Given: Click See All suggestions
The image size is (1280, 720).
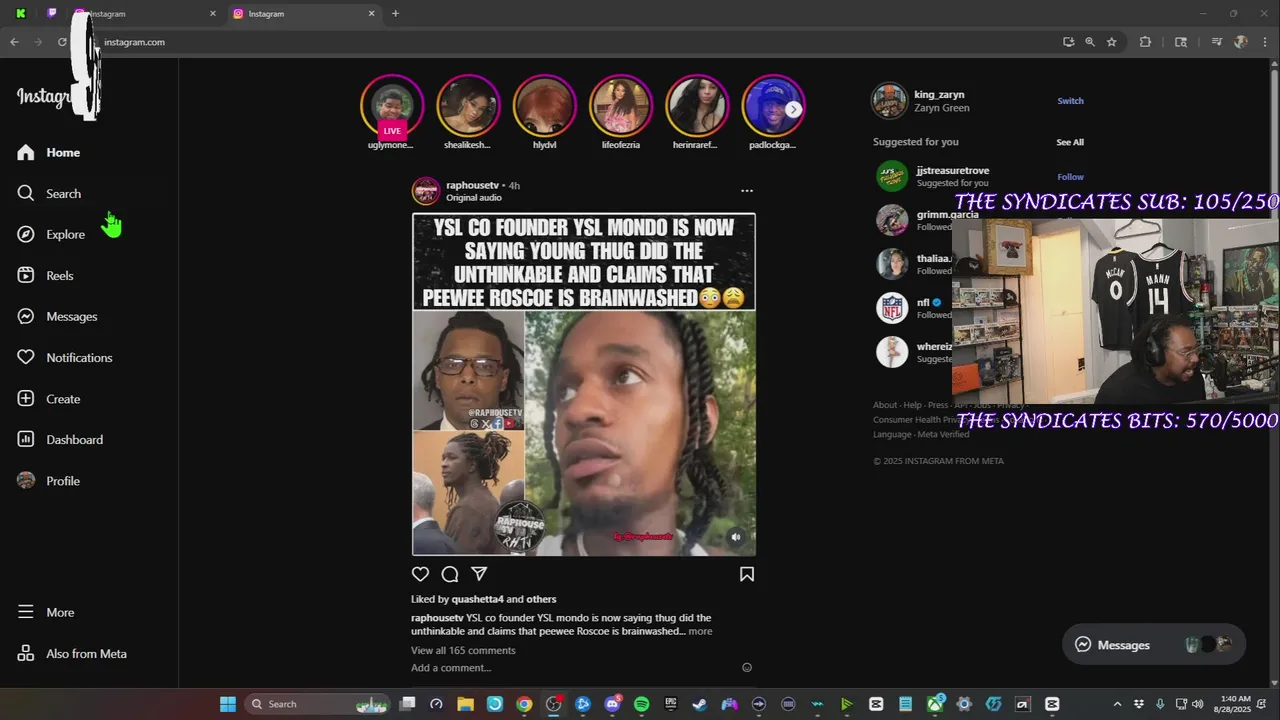Looking at the screenshot, I should pos(1070,142).
